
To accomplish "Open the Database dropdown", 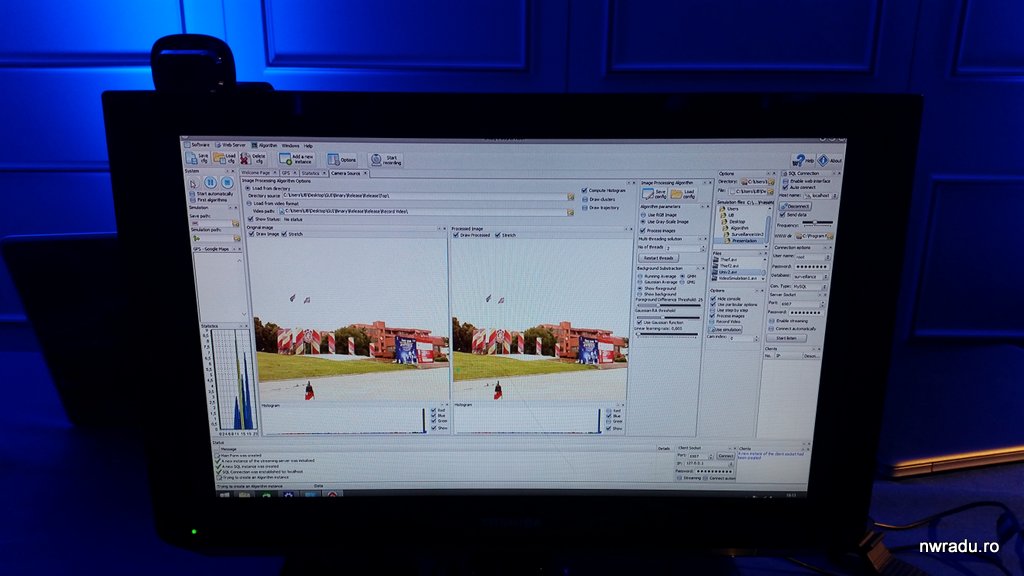I will [827, 276].
